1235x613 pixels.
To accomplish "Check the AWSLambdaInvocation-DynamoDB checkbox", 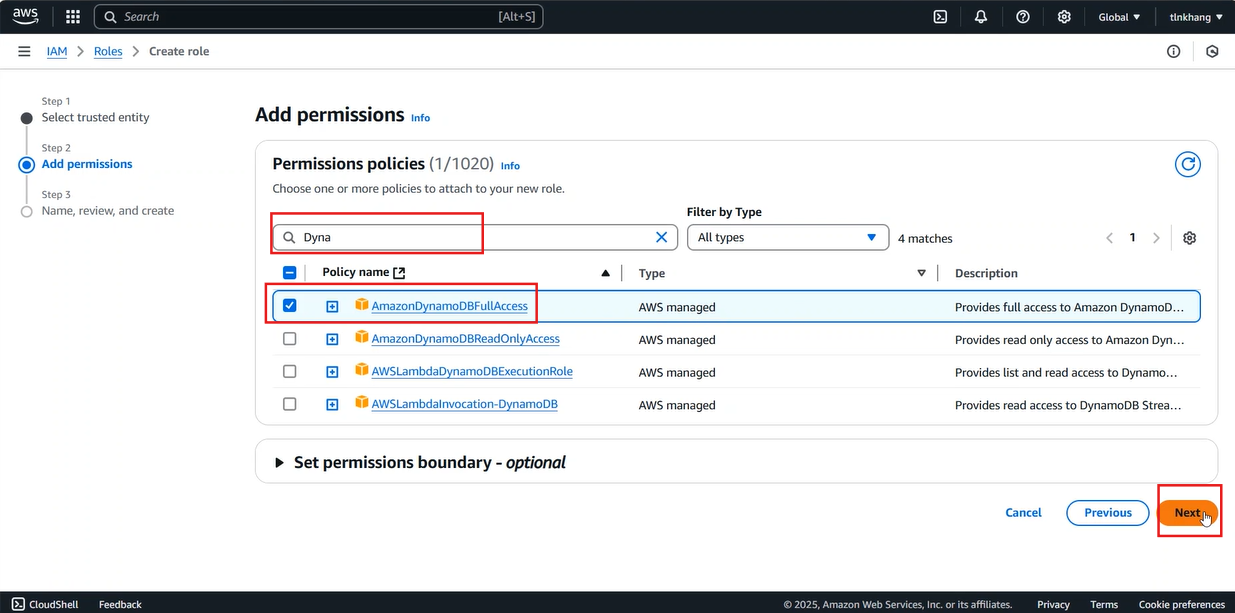I will [289, 404].
